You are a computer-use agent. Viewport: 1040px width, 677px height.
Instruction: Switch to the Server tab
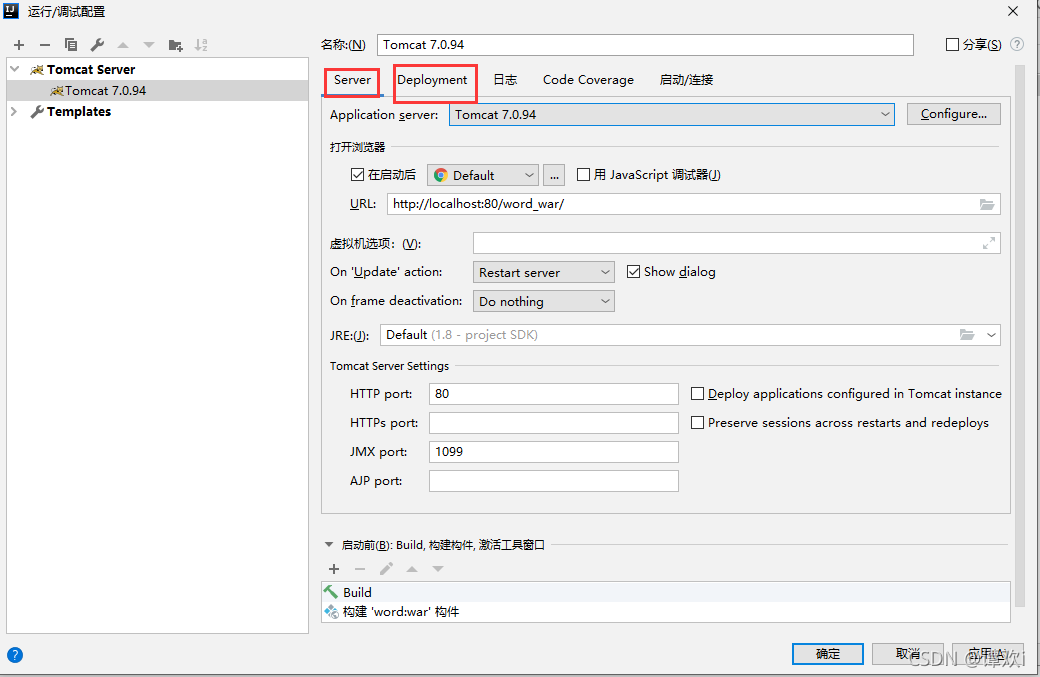coord(352,80)
